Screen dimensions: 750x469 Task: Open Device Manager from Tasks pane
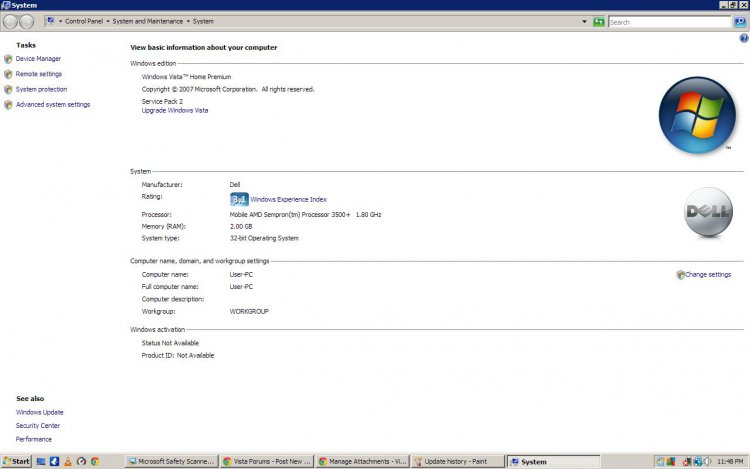38,59
